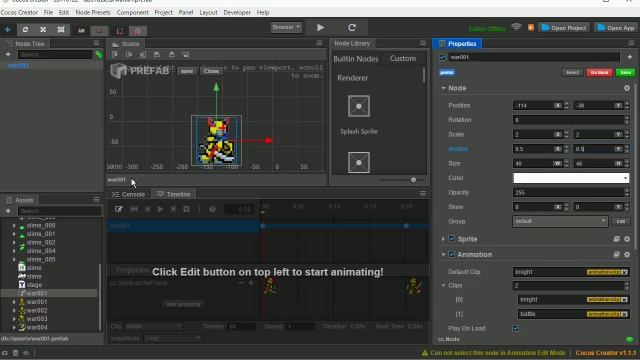Open the wrapMode dropdown in timeline
640x360 pixels.
173,338
